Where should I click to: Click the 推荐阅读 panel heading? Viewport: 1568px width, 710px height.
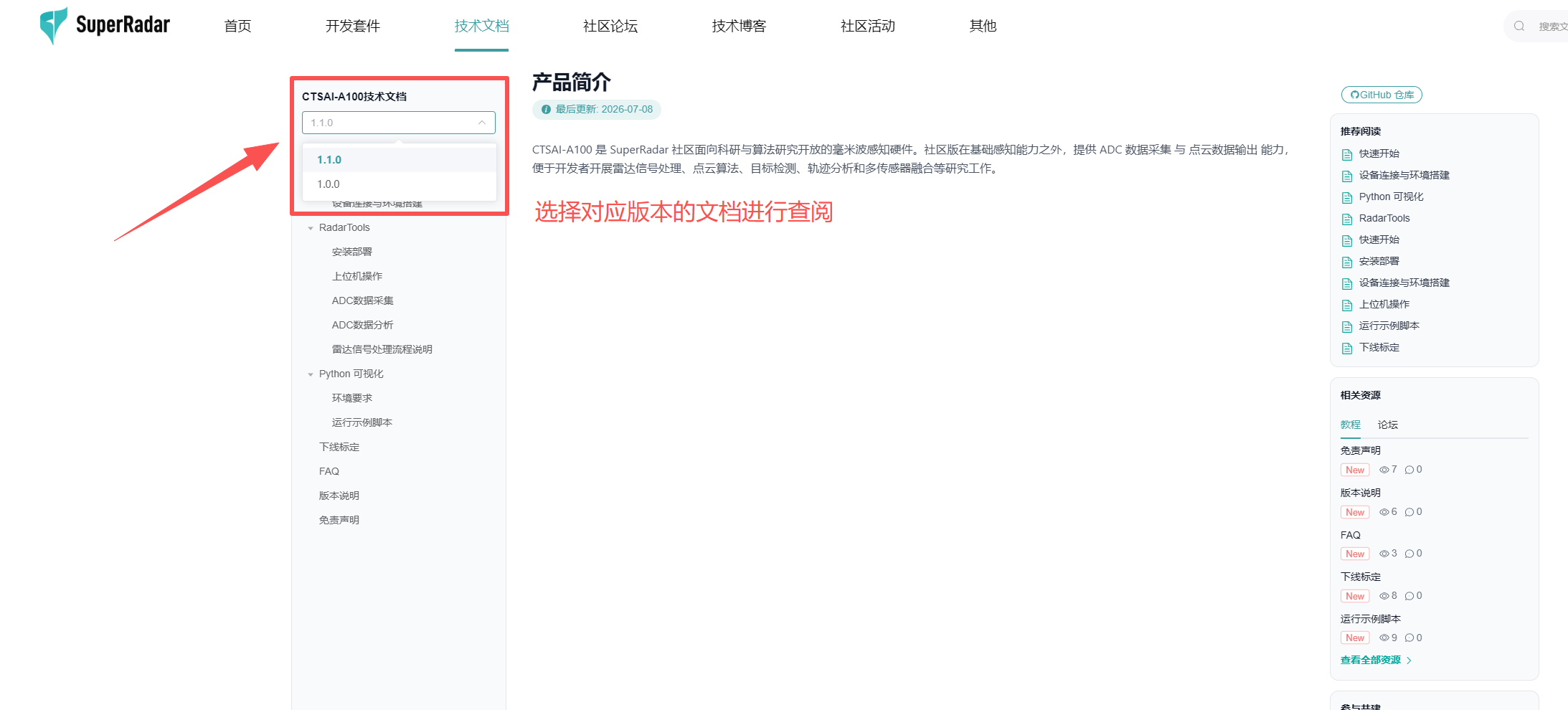tap(1361, 131)
